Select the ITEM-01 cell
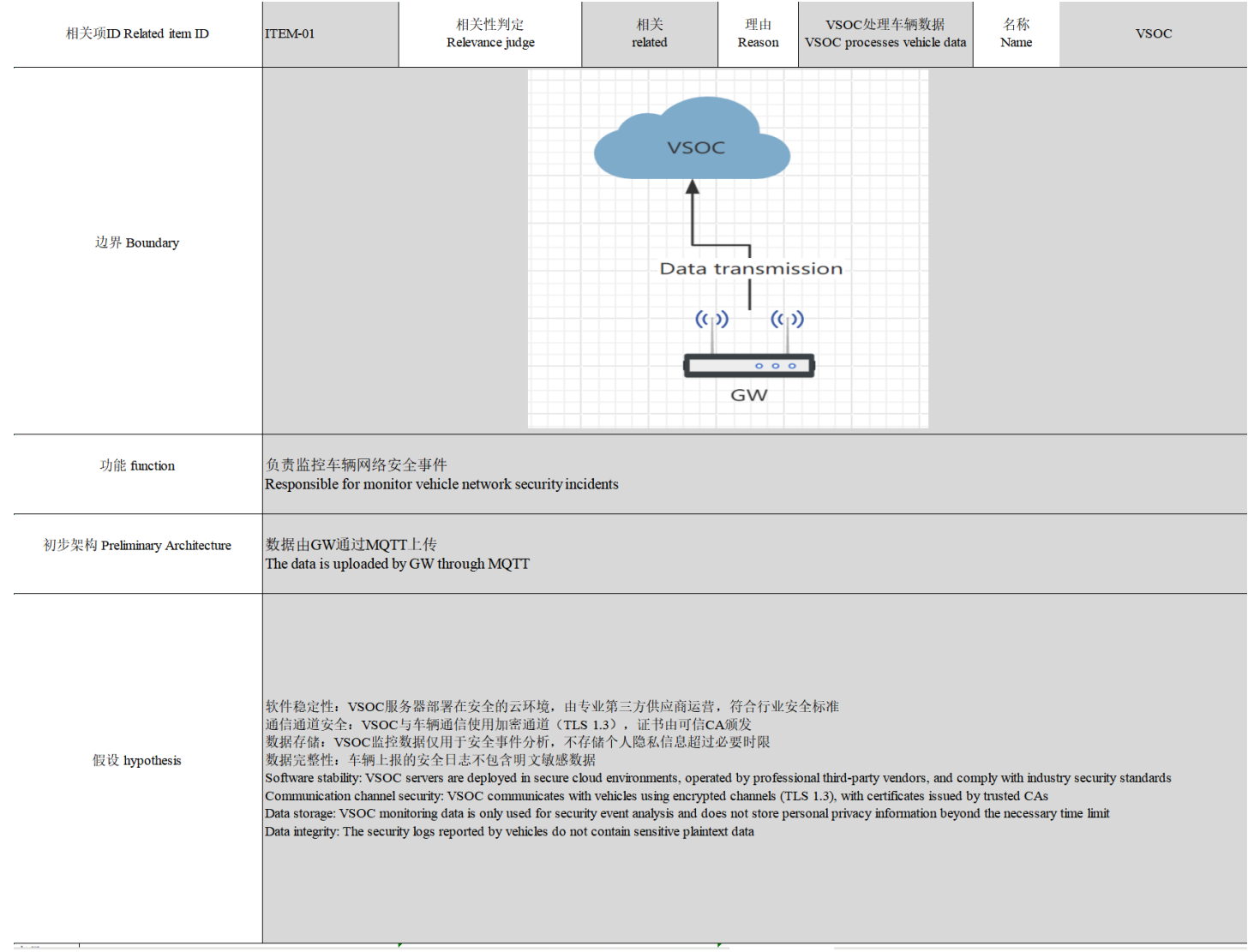Screen dimensions: 1254x952 coord(330,34)
